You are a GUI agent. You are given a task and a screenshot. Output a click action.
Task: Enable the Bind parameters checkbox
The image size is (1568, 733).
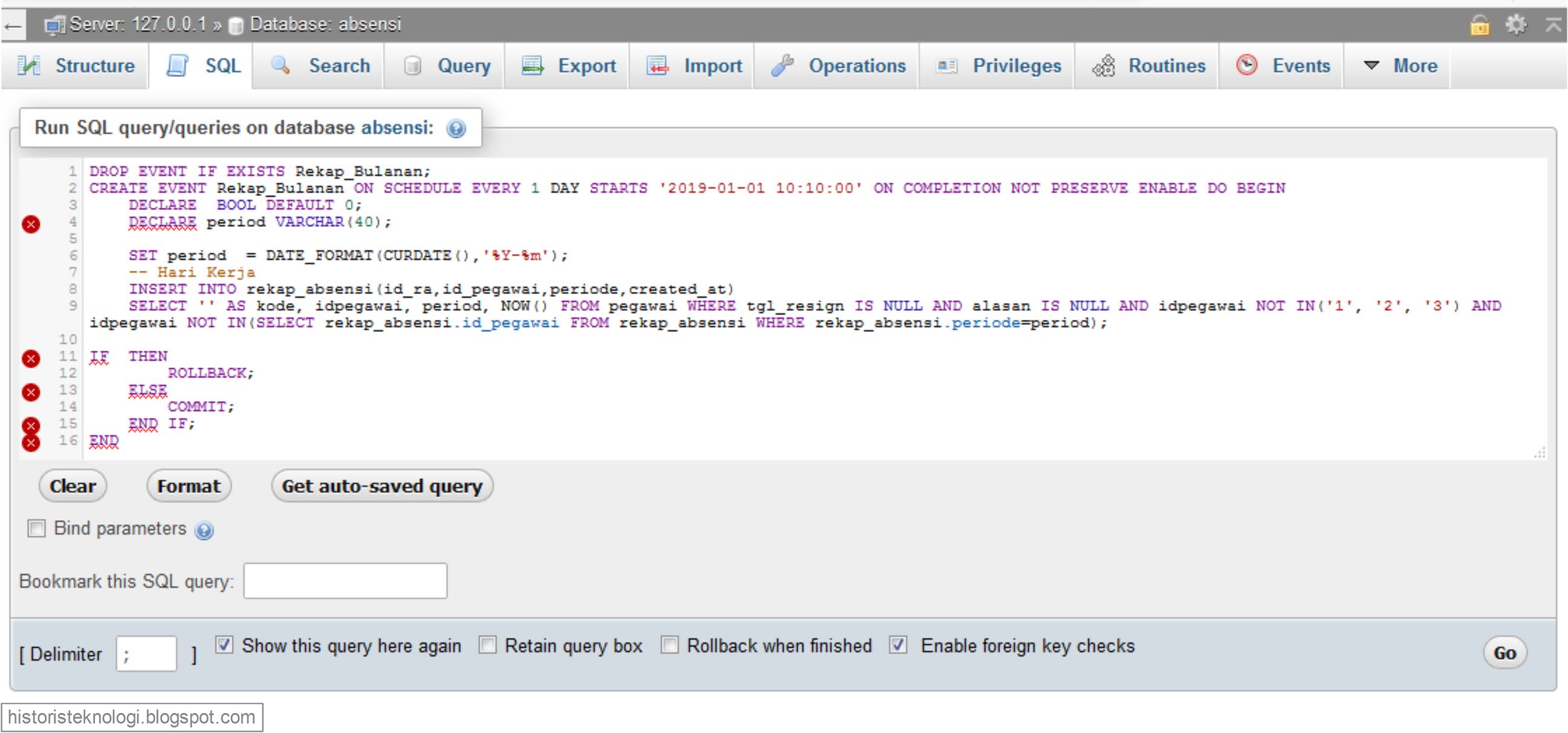click(x=36, y=529)
